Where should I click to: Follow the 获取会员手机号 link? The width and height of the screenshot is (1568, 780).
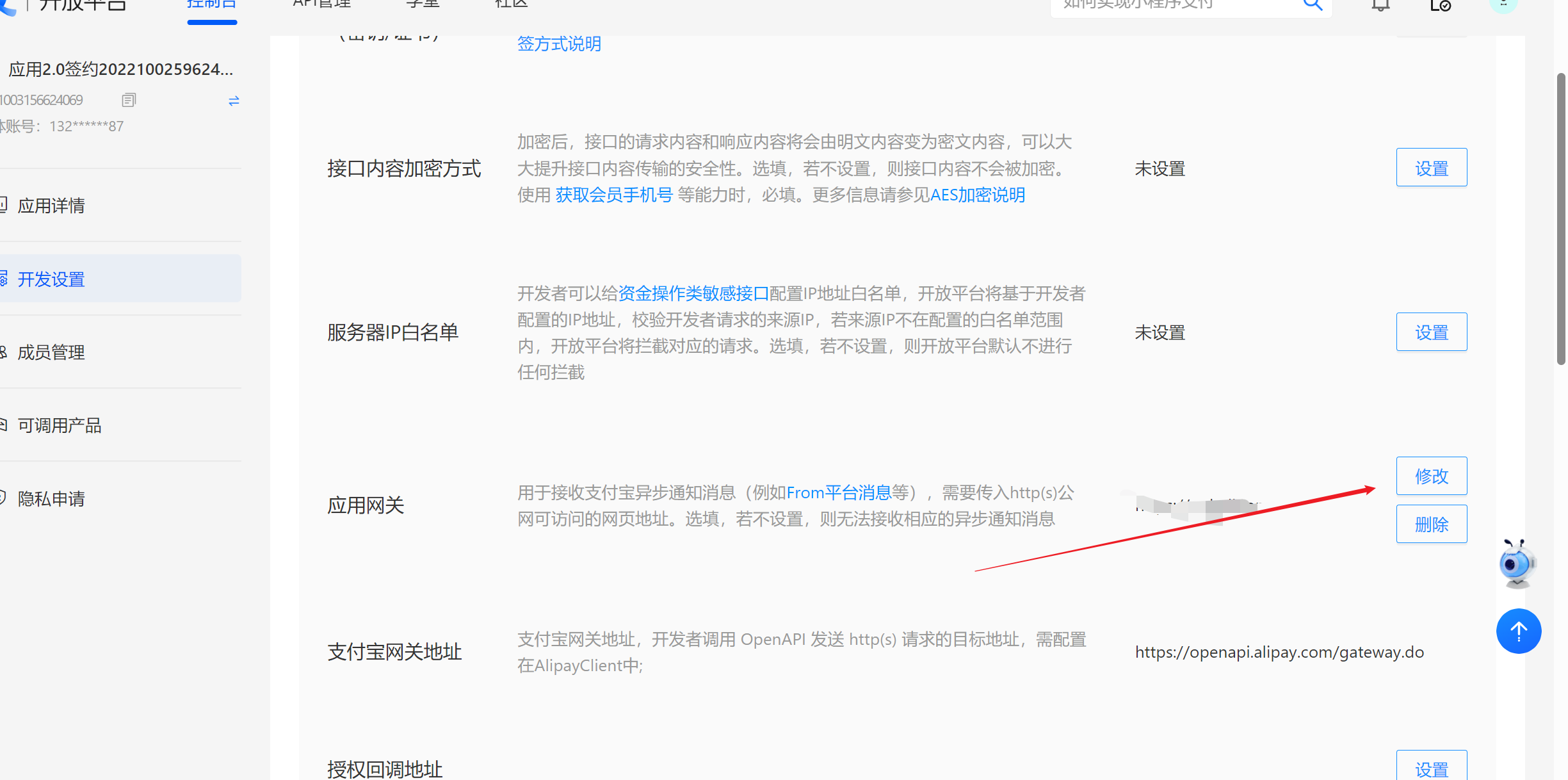(614, 195)
